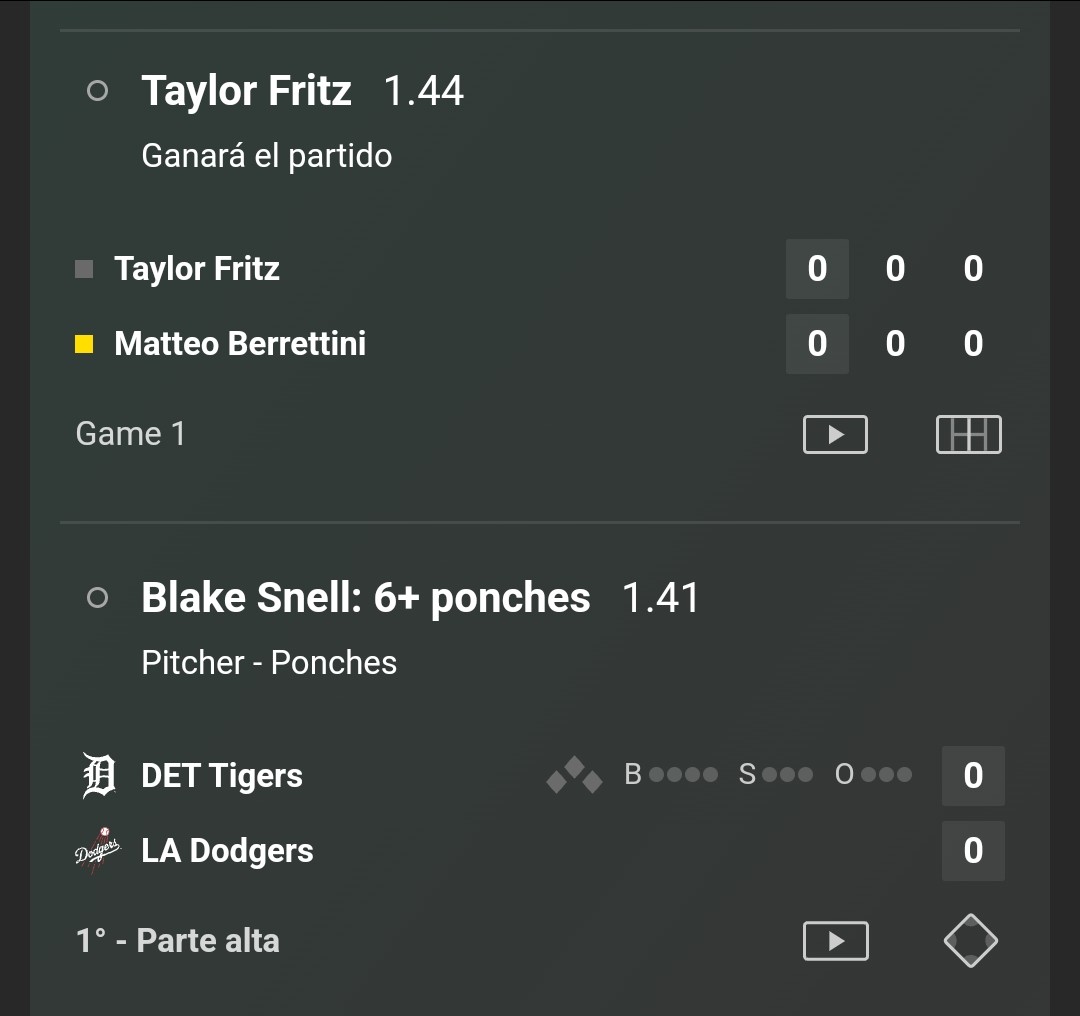
Task: Show baseball diamond field view
Action: pyautogui.click(x=970, y=941)
